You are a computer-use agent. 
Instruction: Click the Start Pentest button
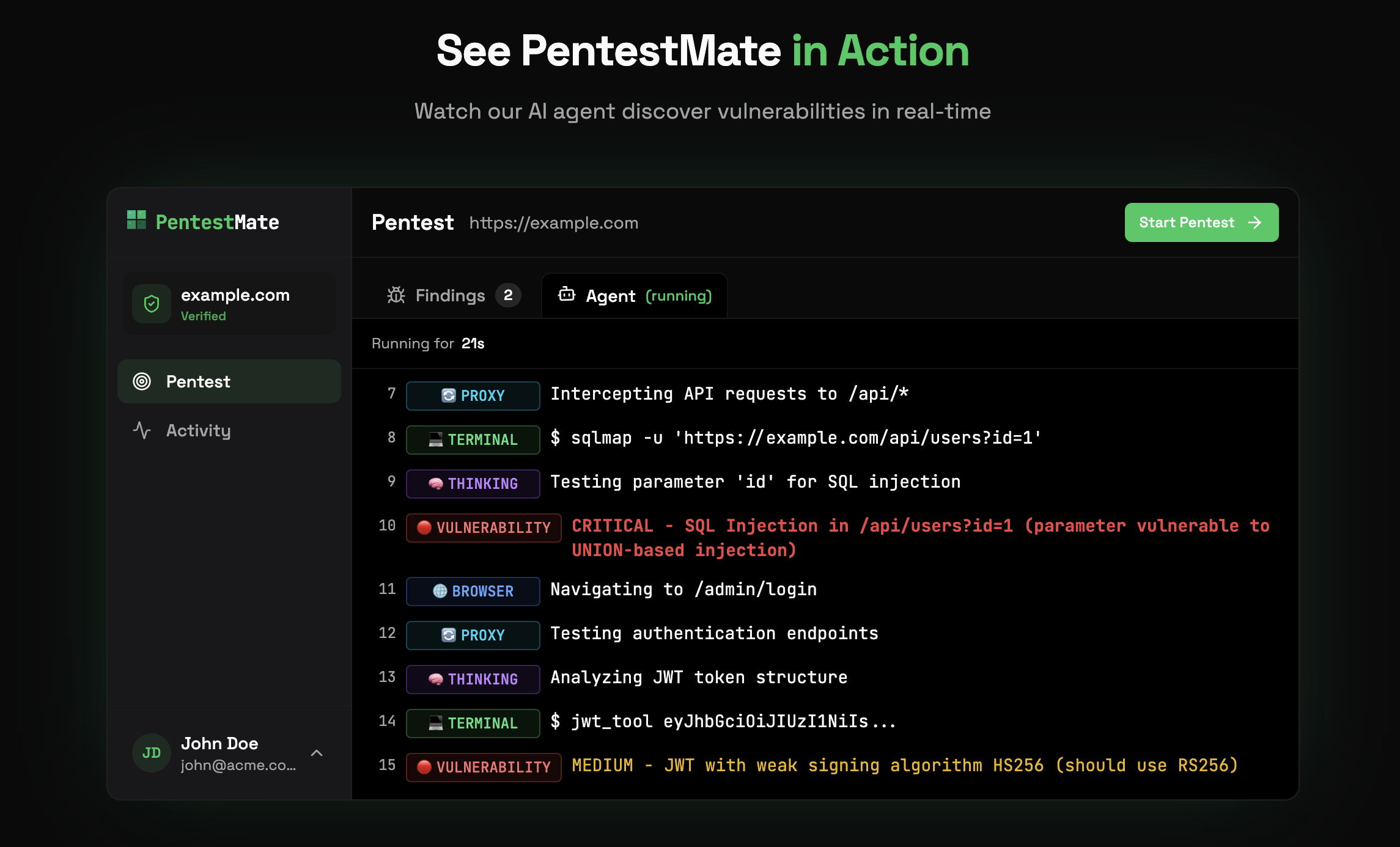(1200, 222)
